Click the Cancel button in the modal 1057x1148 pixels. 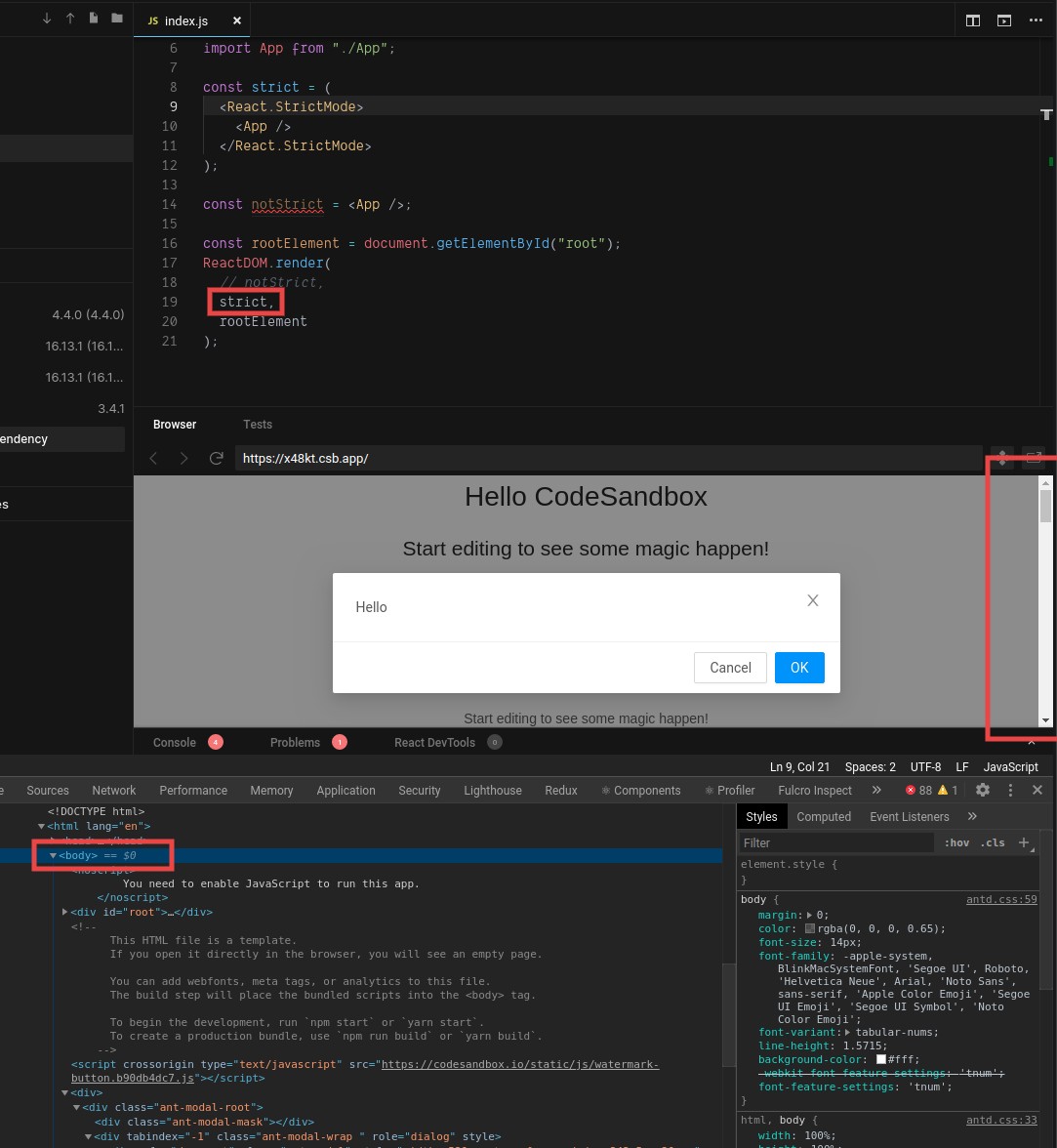tap(730, 668)
